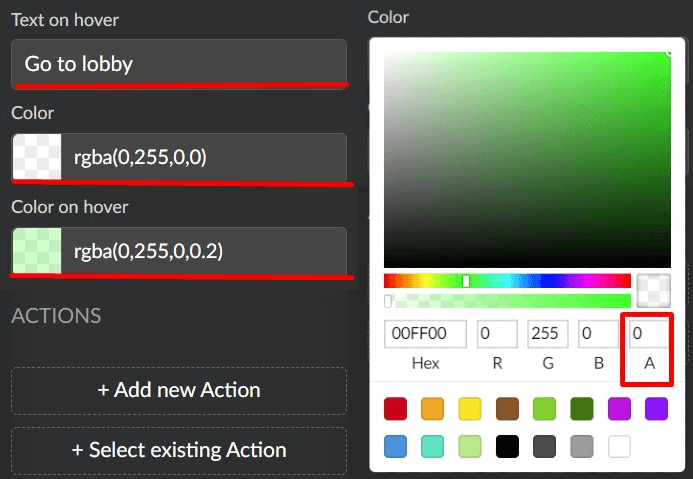The image size is (693, 479).
Task: Click the rgba(0,255,0,0.2) hover color value field
Action: click(204, 251)
